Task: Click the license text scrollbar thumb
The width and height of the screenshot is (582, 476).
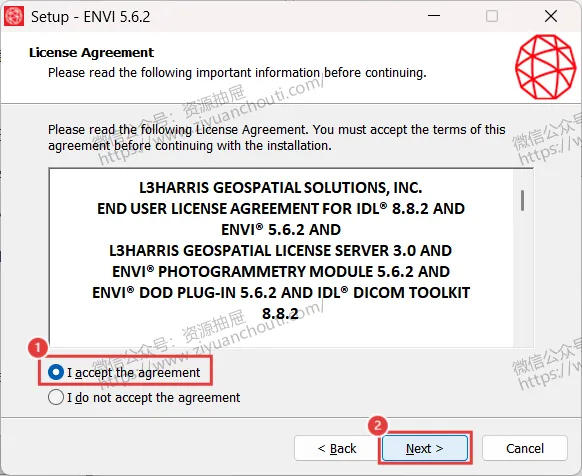Action: click(x=523, y=200)
